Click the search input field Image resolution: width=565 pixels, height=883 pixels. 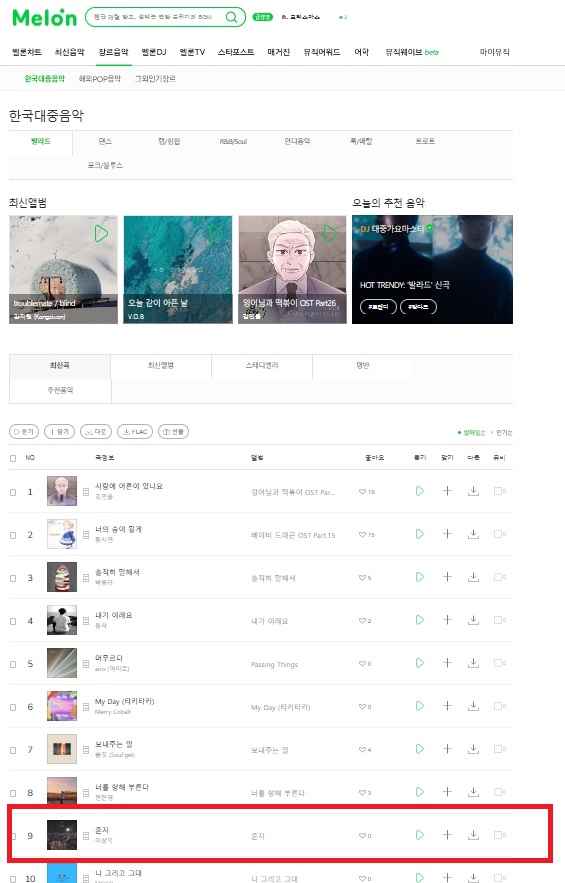156,17
